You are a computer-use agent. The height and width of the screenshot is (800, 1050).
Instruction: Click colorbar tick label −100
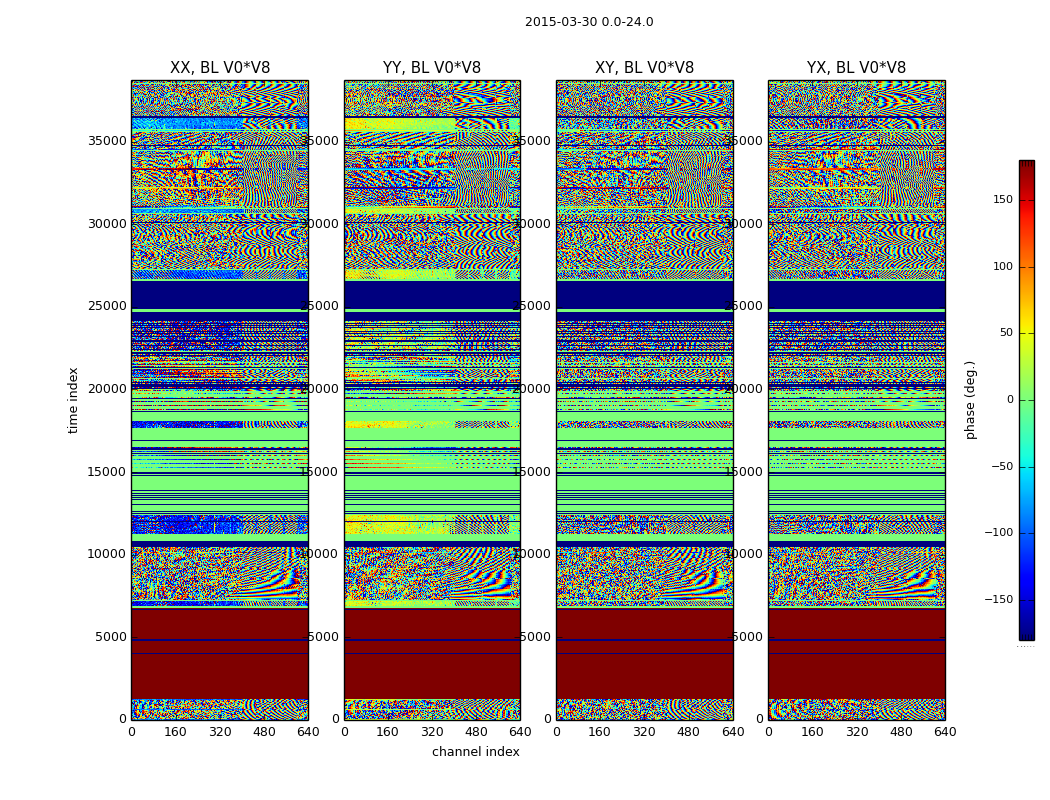tap(998, 532)
